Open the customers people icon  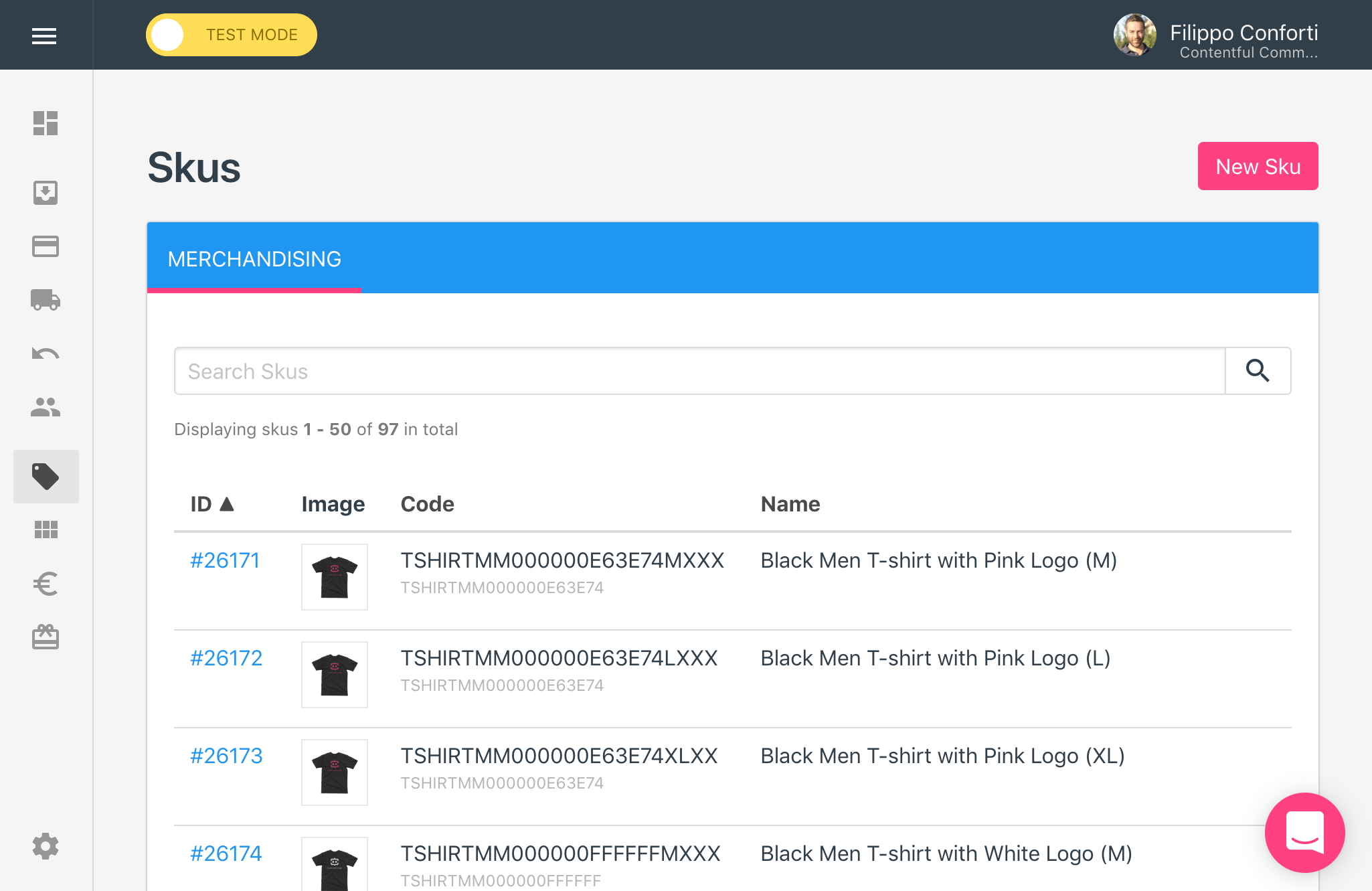46,407
